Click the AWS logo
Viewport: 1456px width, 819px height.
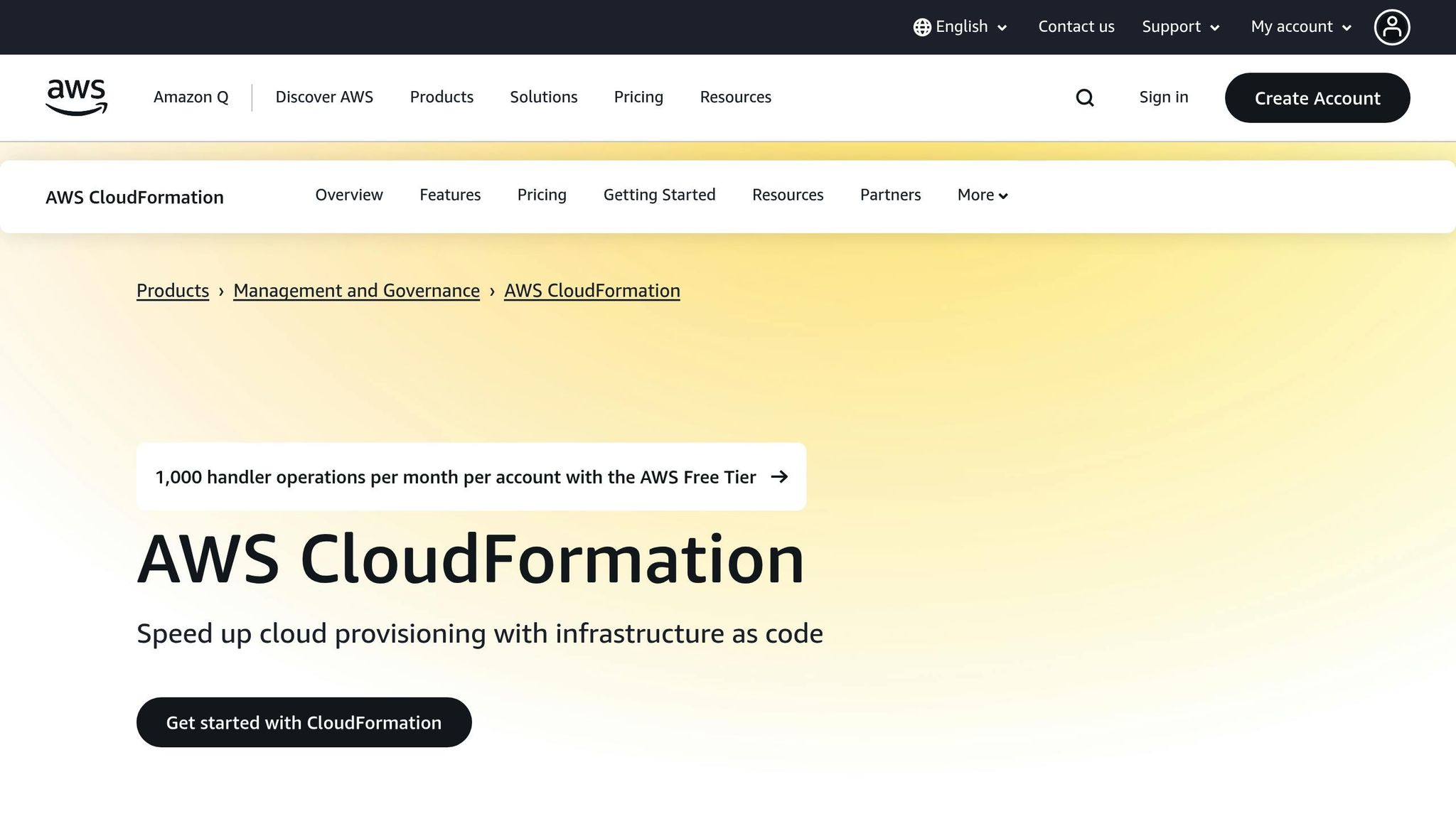(x=76, y=97)
